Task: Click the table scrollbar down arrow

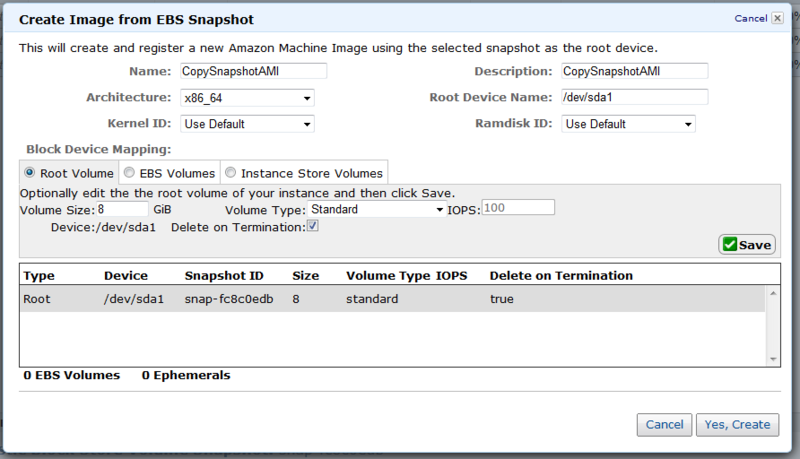Action: (x=773, y=359)
